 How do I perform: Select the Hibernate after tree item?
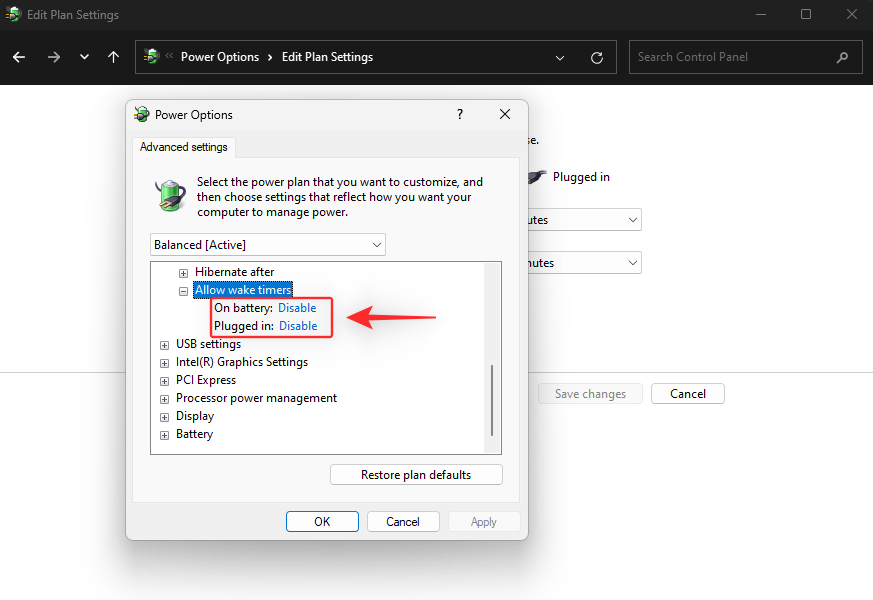(234, 272)
